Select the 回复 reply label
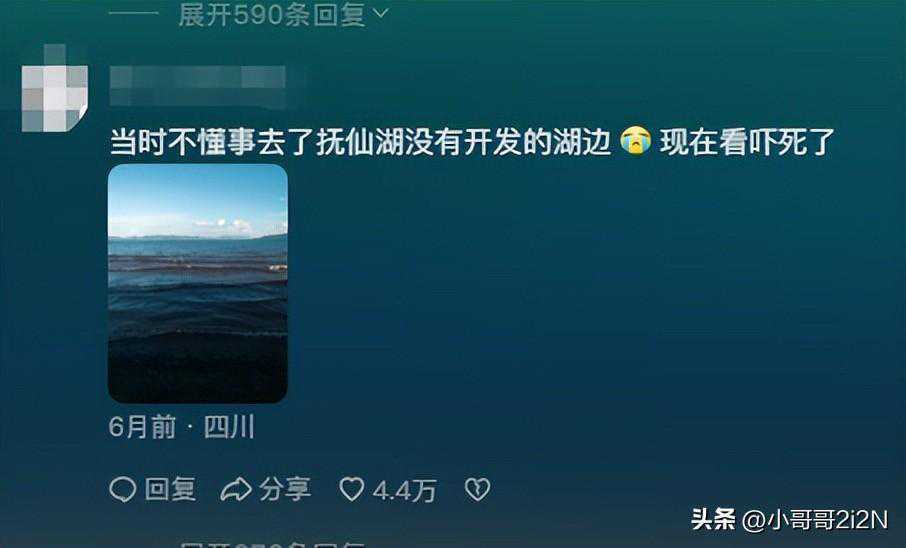The height and width of the screenshot is (548, 906). point(170,489)
